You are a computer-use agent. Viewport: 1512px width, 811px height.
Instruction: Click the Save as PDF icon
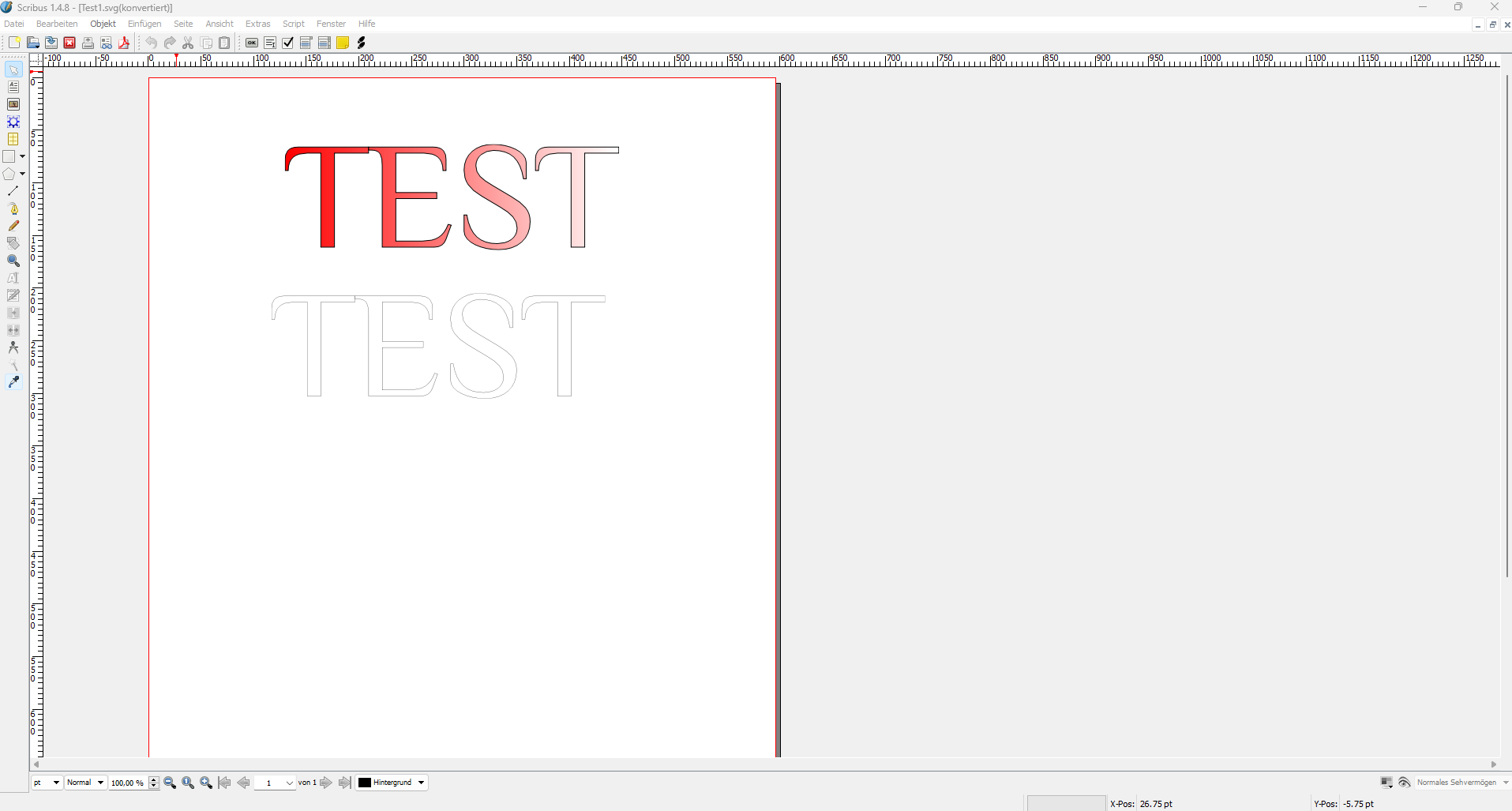point(124,43)
